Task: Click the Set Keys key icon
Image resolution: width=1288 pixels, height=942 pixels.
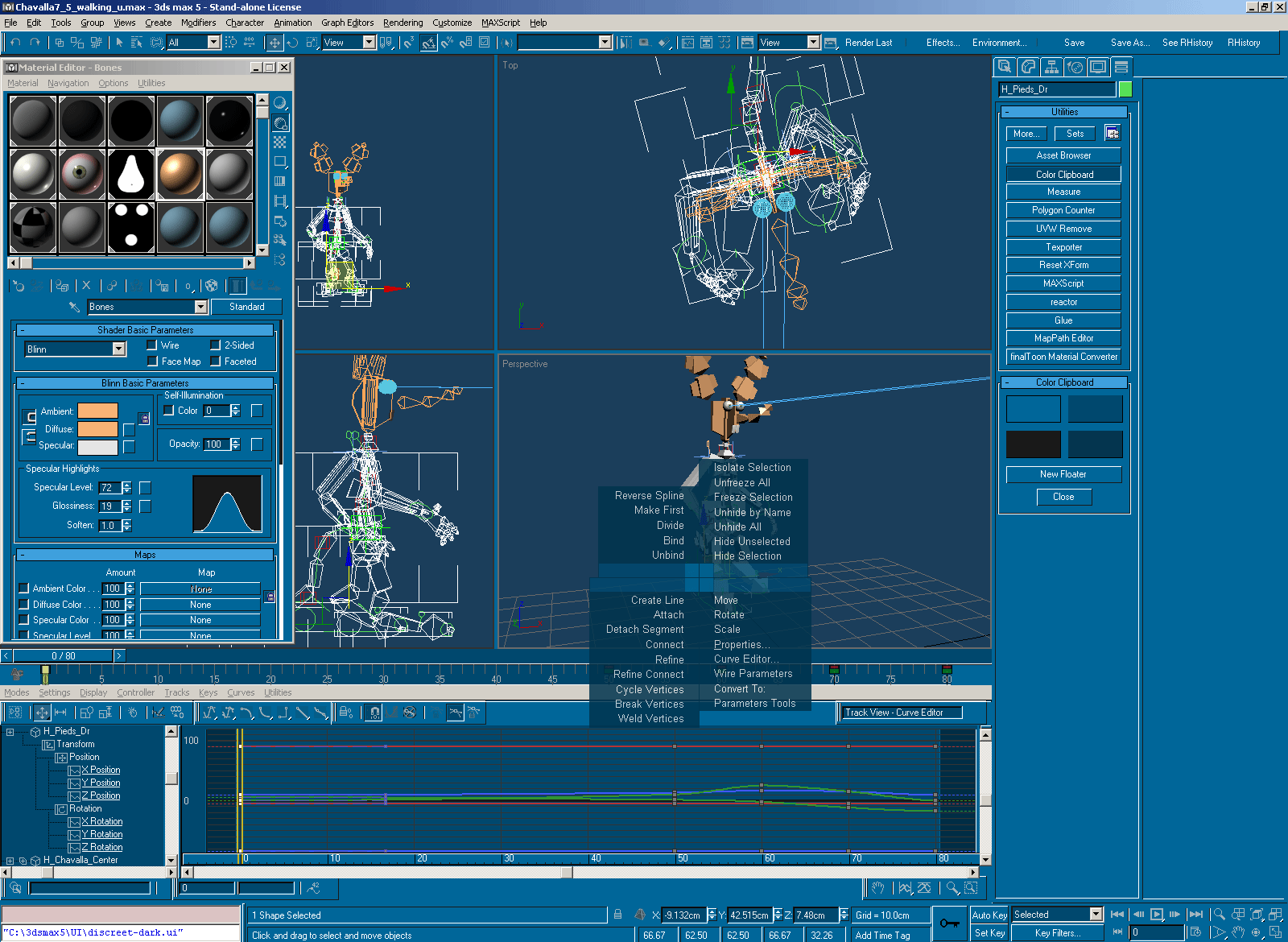Action: pyautogui.click(x=950, y=923)
